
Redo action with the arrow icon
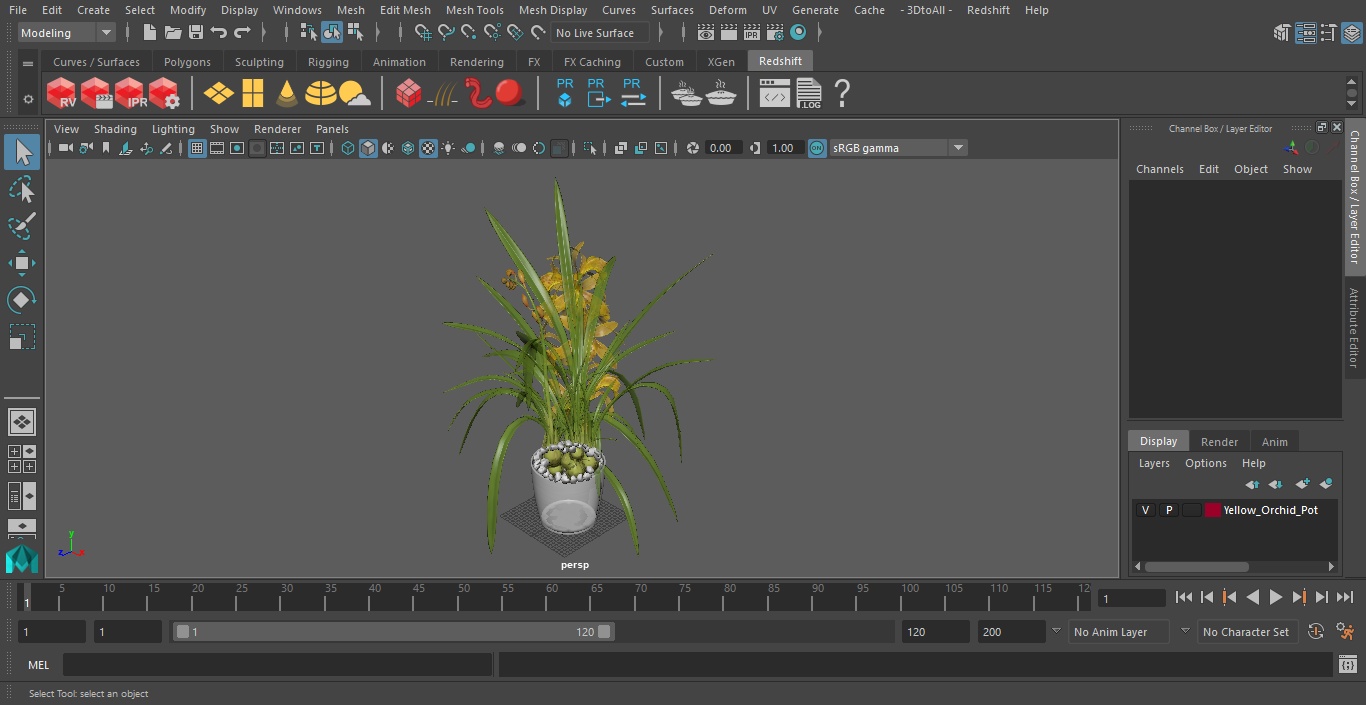click(242, 33)
